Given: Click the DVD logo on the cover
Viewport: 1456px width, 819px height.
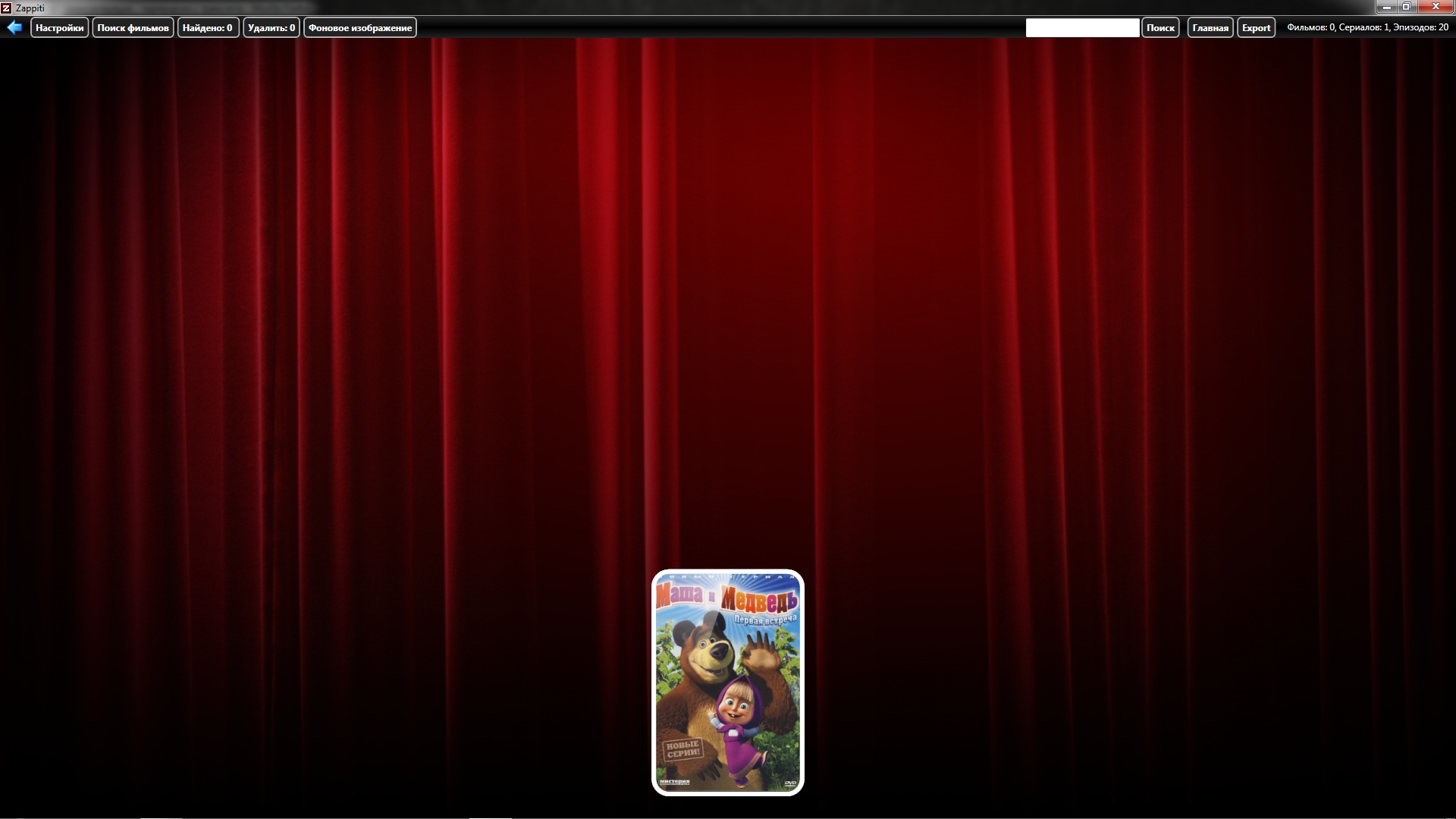Looking at the screenshot, I should coord(790,782).
